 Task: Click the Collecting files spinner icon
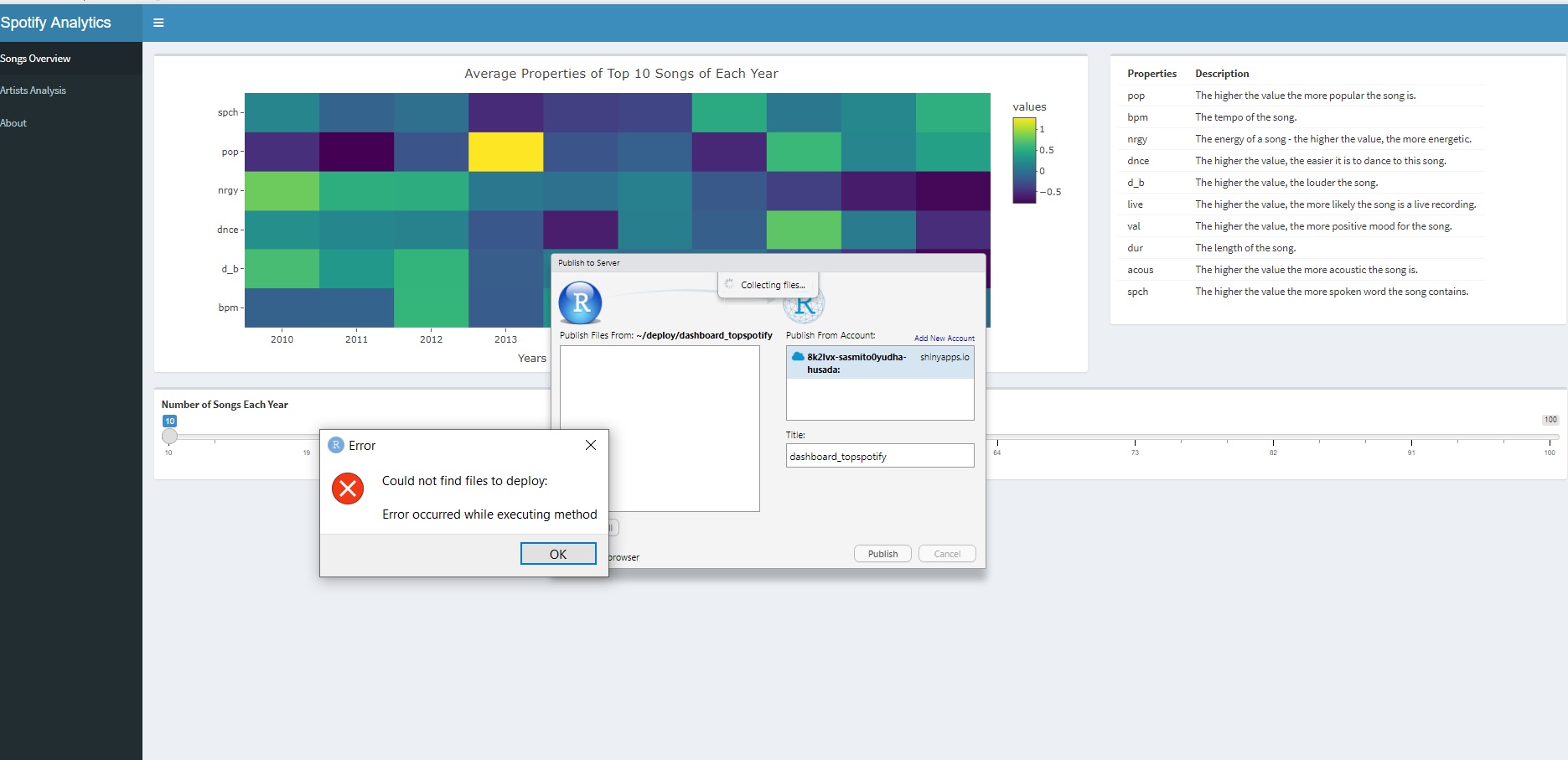(x=728, y=284)
